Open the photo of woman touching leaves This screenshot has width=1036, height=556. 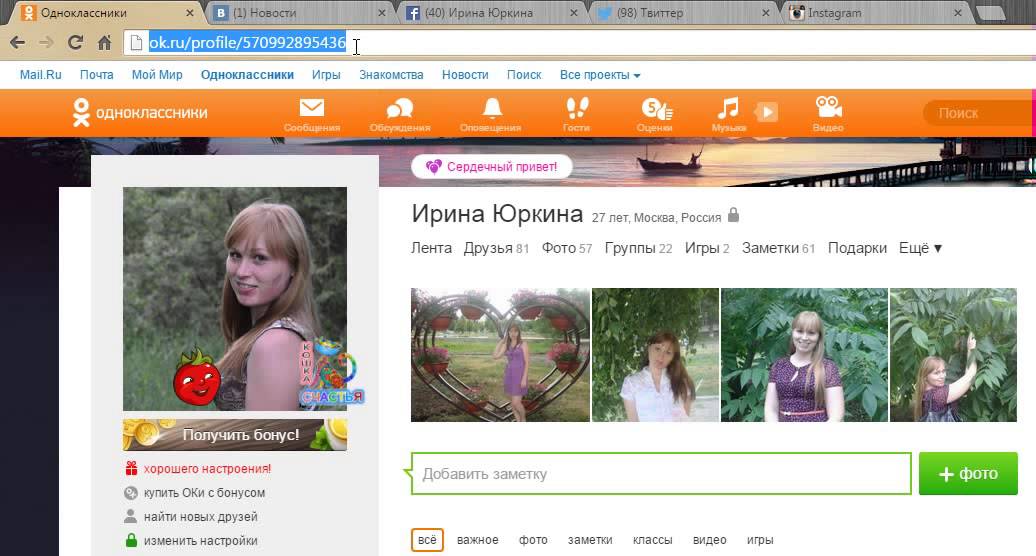point(953,355)
